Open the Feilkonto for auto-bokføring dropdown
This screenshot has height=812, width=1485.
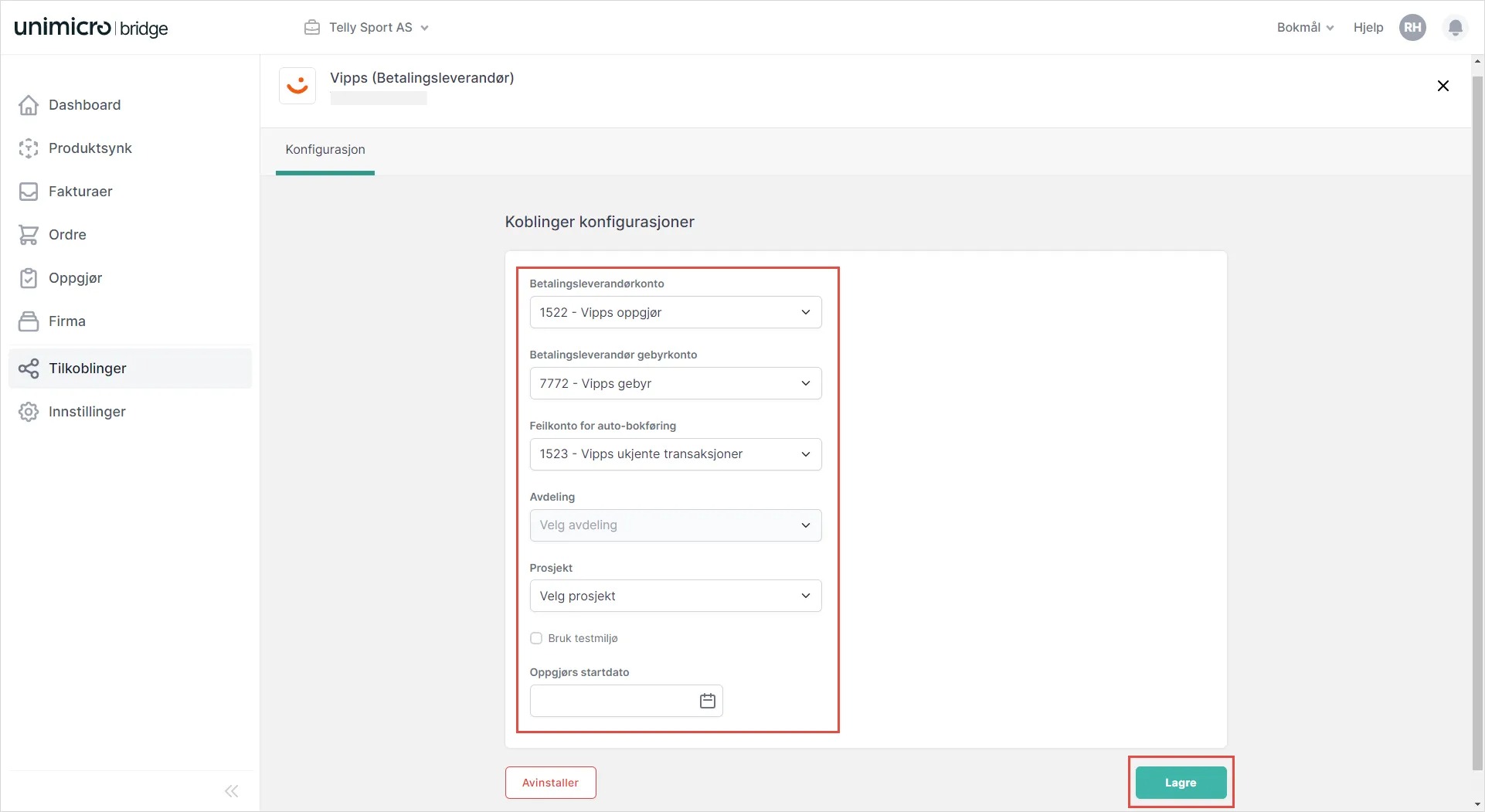coord(676,454)
